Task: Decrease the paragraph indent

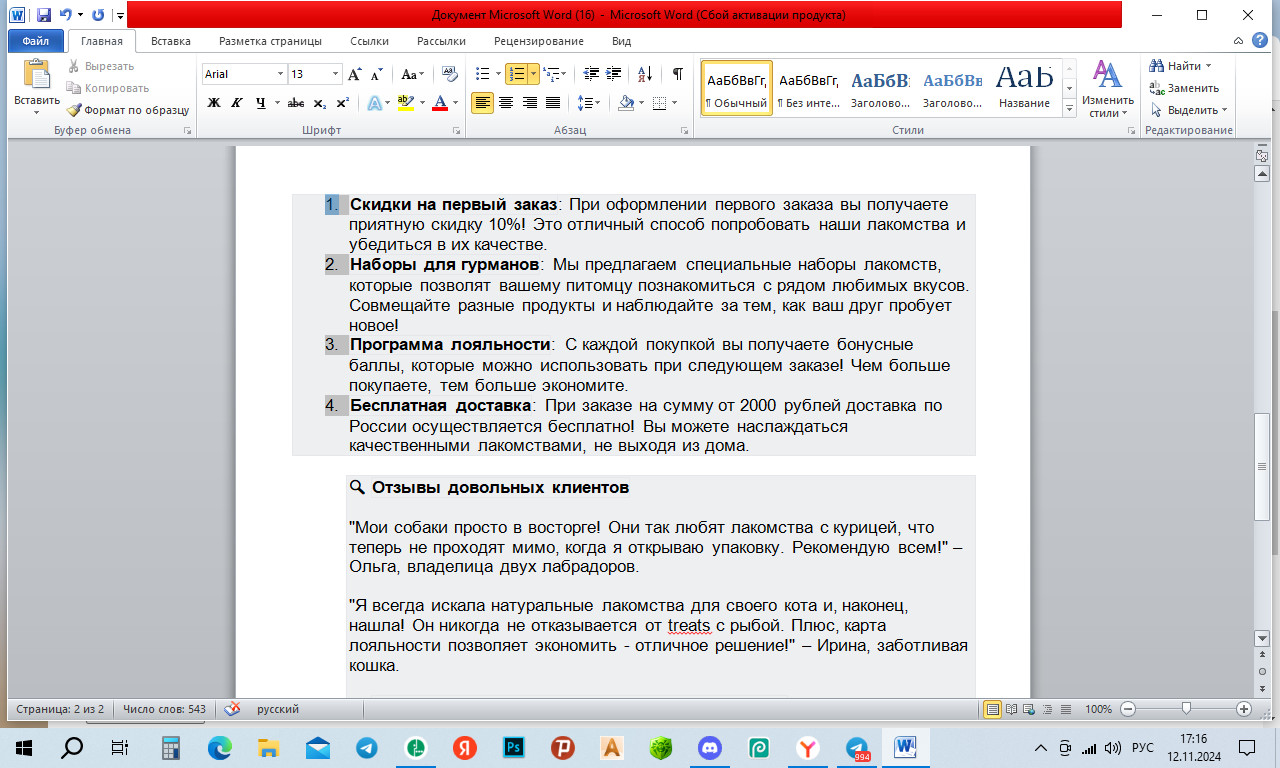Action: 590,74
